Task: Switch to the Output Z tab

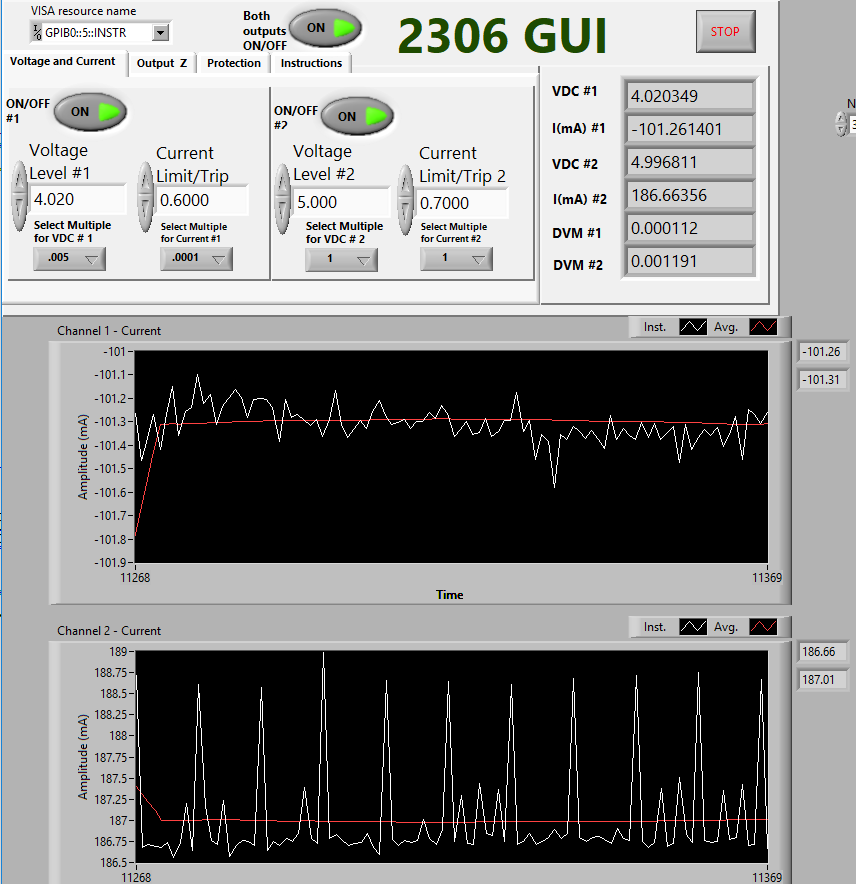Action: (162, 63)
